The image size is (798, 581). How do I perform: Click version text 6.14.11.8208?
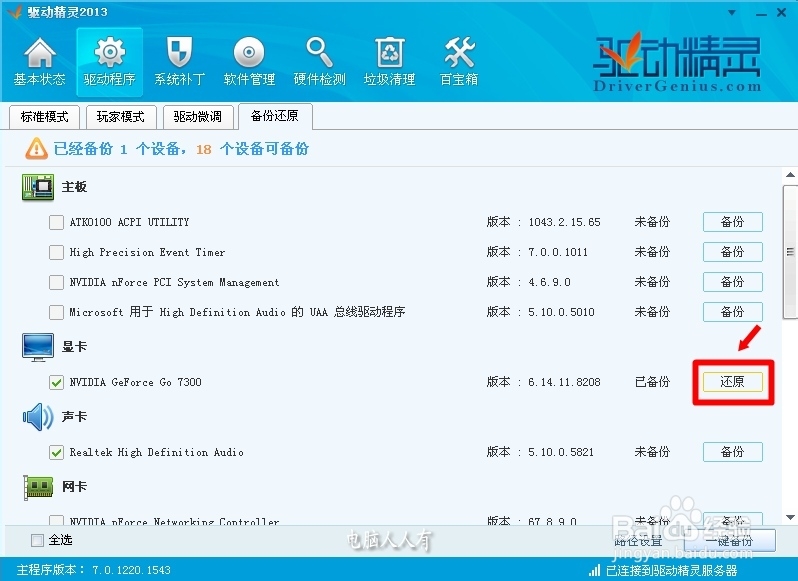click(x=564, y=382)
